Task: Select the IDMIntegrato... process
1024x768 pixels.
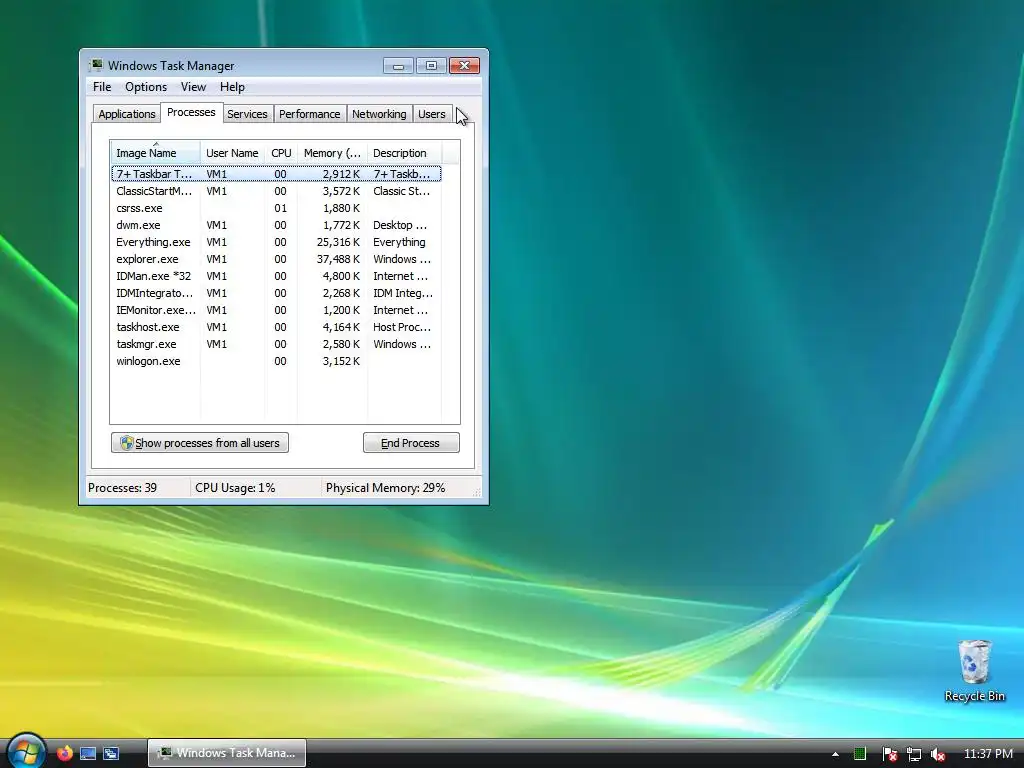Action: click(276, 293)
